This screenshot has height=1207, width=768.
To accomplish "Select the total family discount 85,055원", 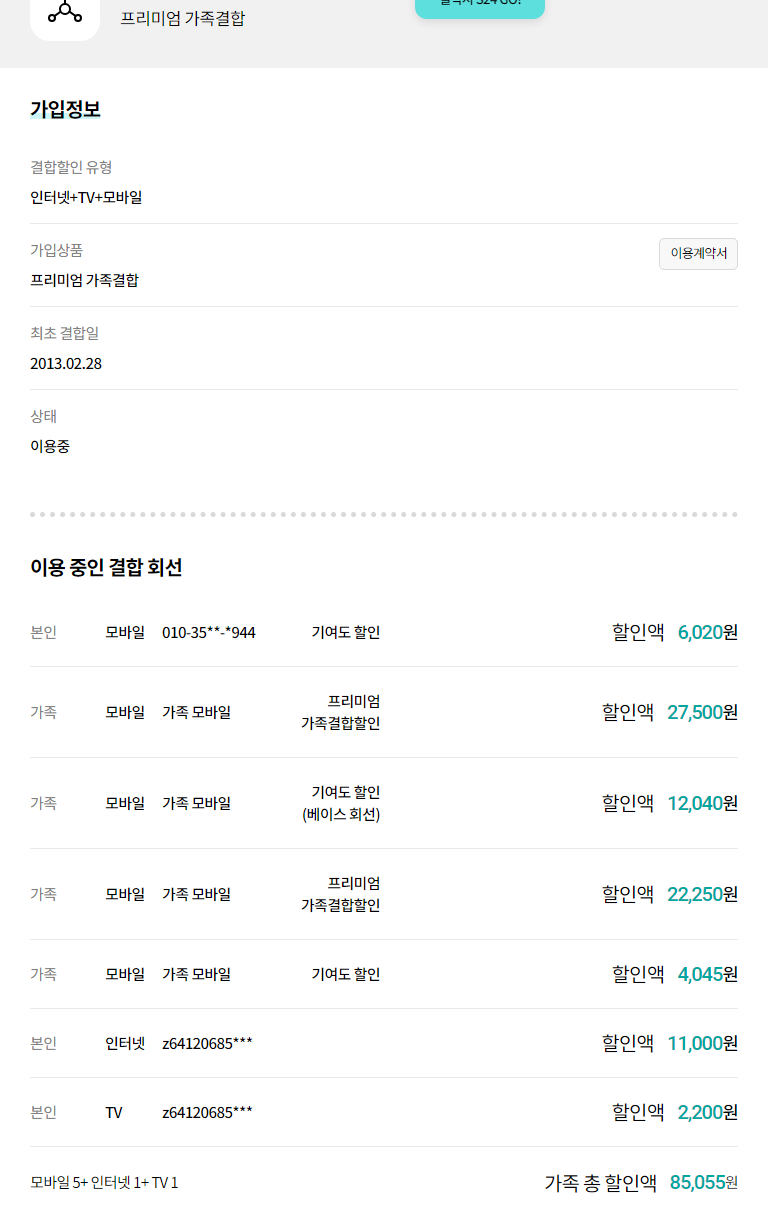I will tap(703, 1183).
